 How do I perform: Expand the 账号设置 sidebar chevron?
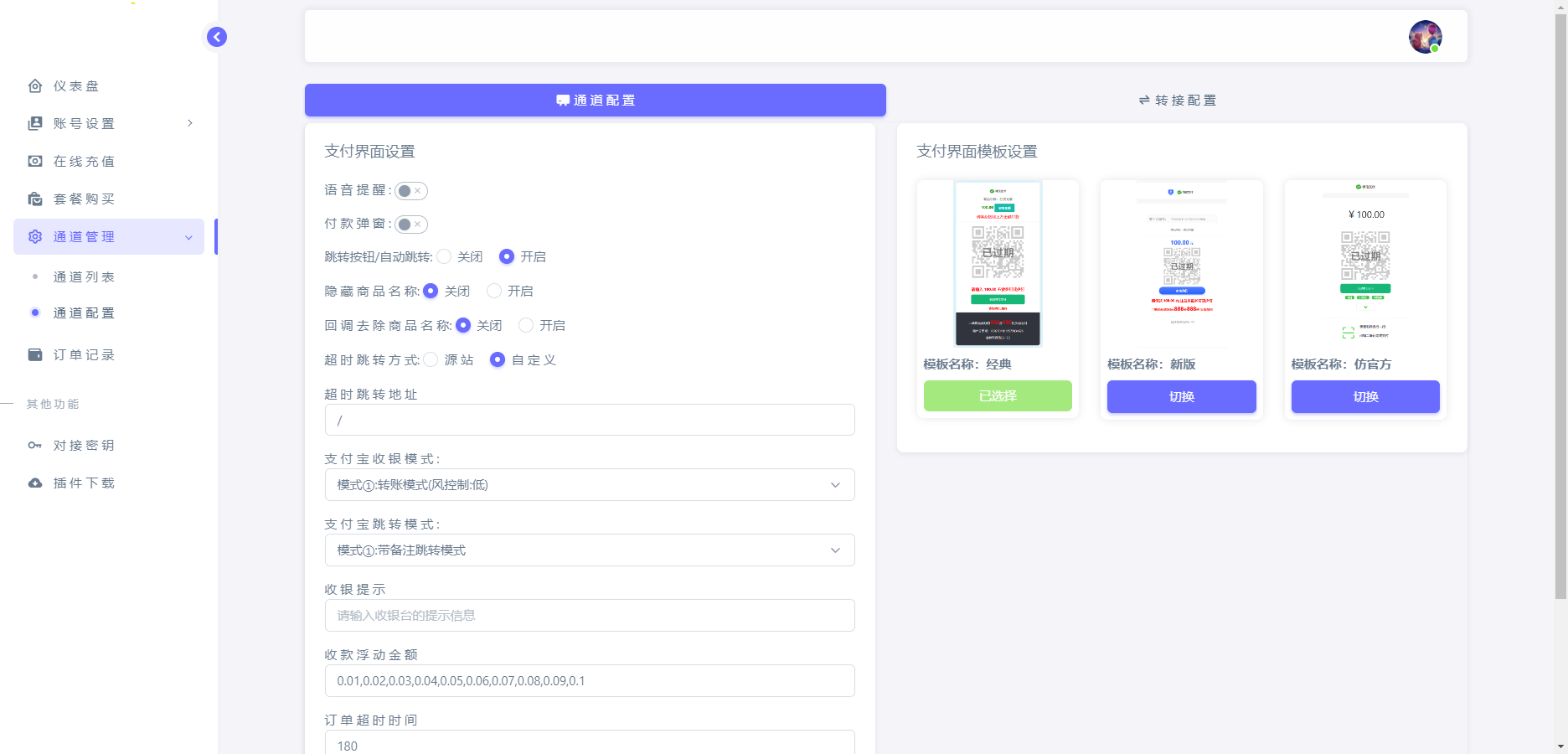[x=189, y=123]
